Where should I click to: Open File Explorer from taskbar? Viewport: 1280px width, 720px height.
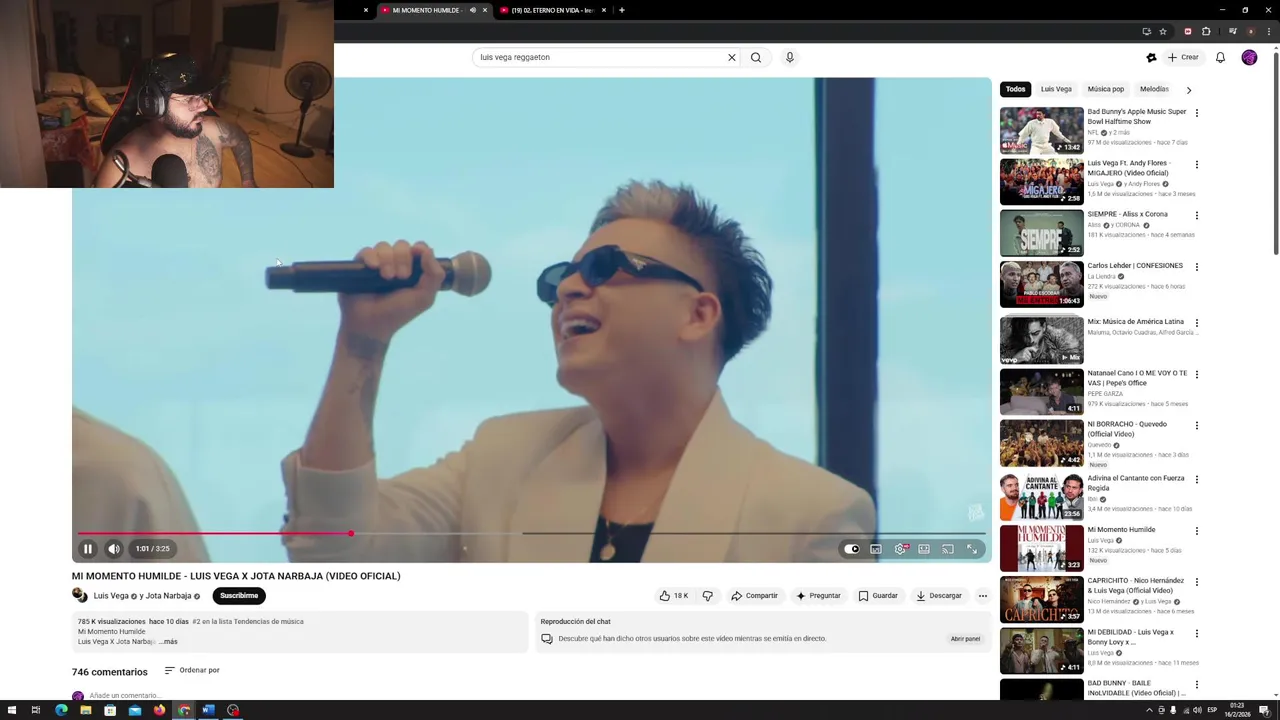[x=86, y=711]
